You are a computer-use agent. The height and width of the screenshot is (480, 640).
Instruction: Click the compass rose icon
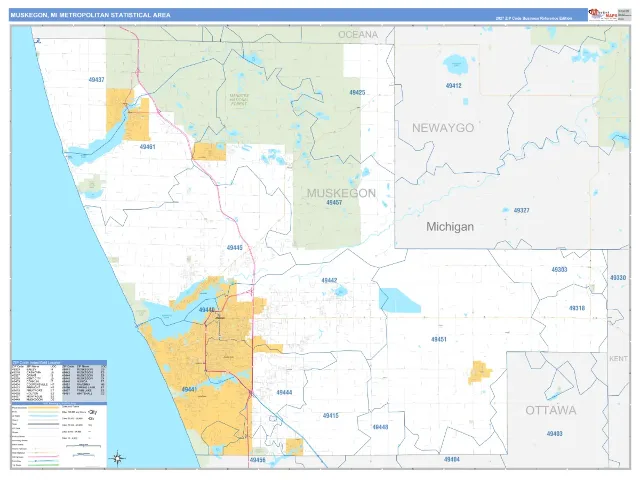pos(118,459)
